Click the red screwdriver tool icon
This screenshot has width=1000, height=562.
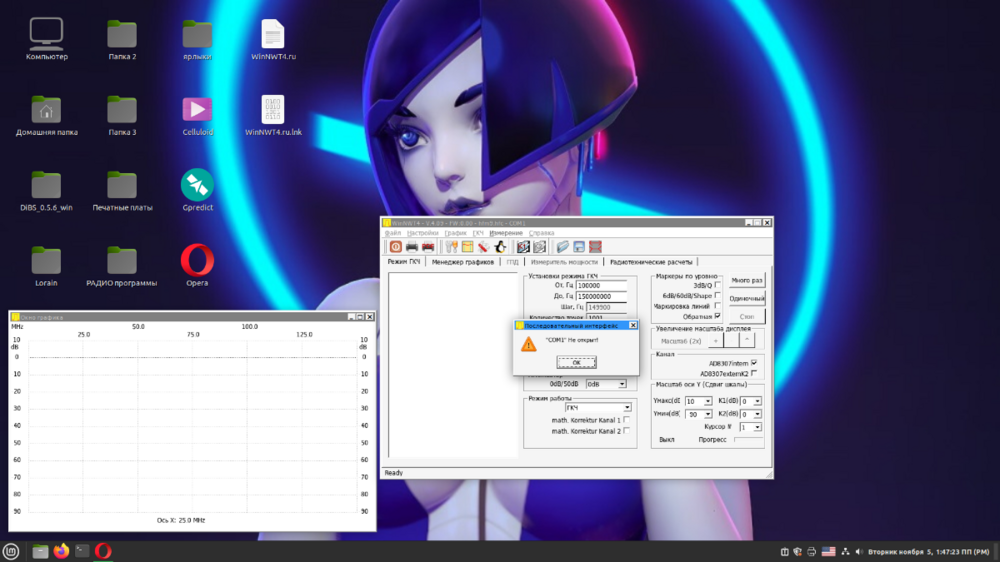click(483, 247)
